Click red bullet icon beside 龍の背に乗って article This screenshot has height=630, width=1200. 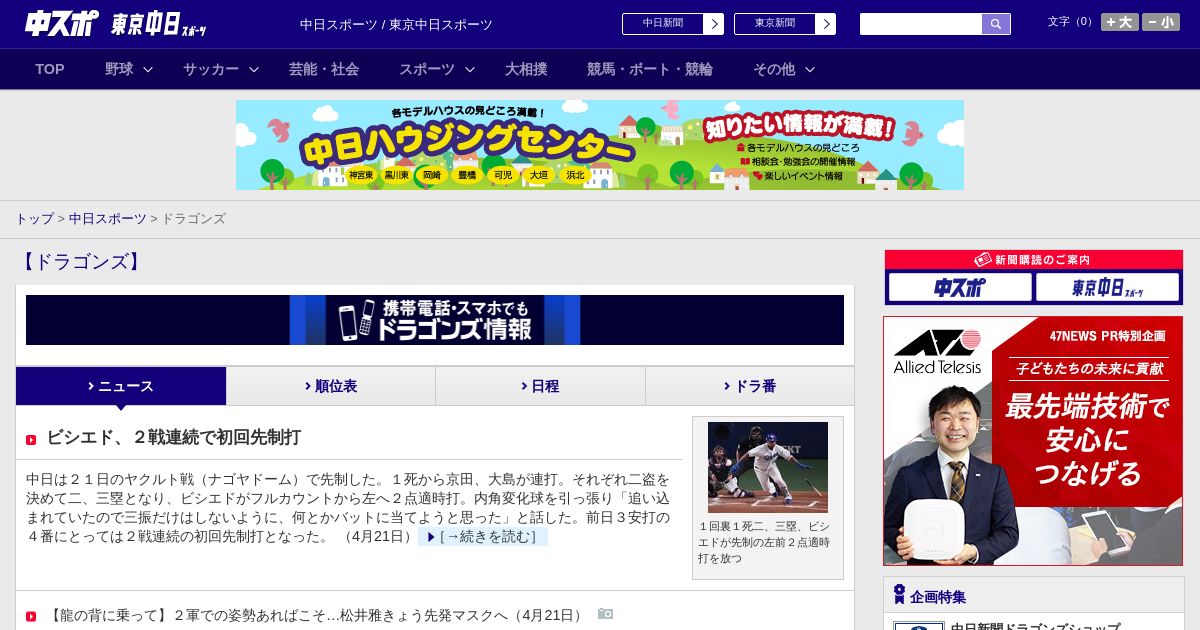pyautogui.click(x=31, y=616)
